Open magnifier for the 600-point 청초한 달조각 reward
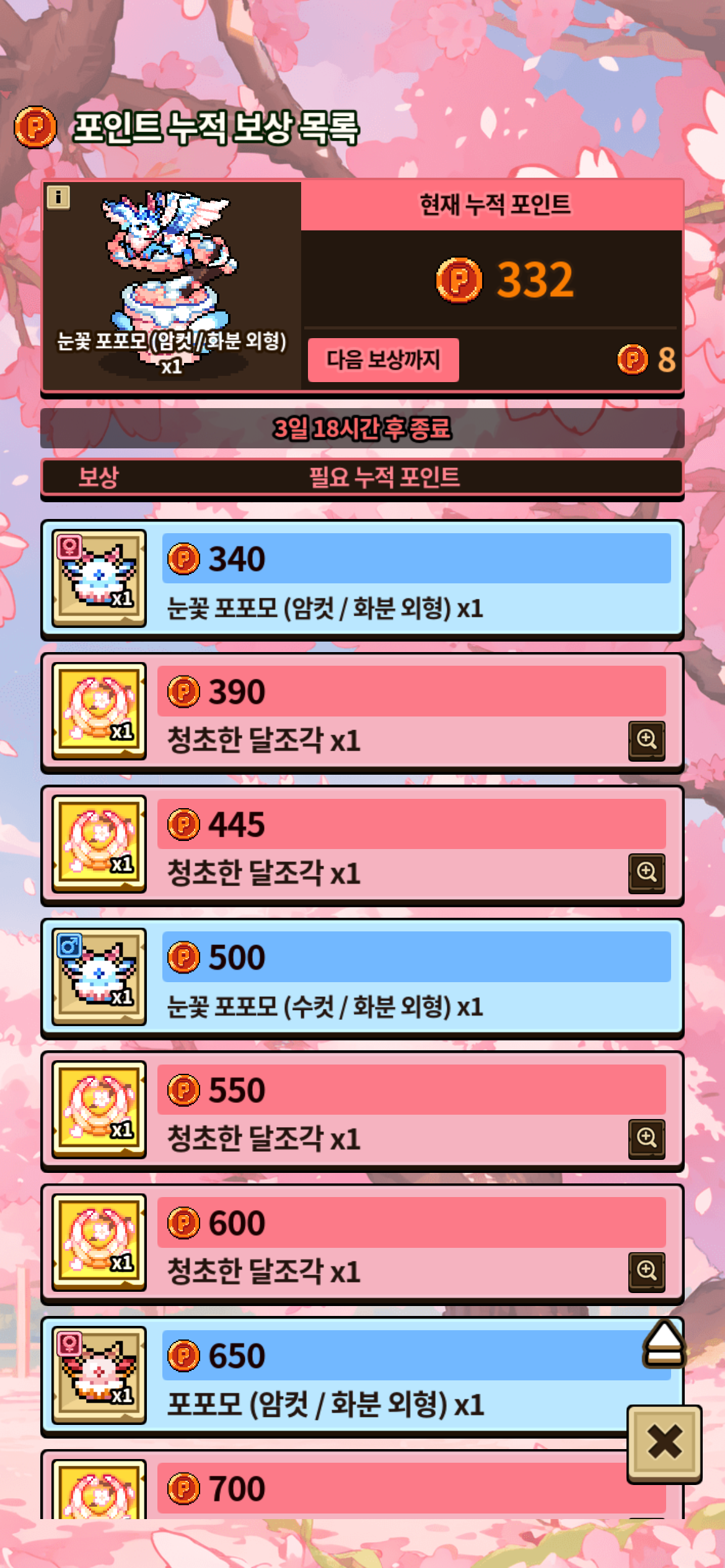 click(646, 1272)
